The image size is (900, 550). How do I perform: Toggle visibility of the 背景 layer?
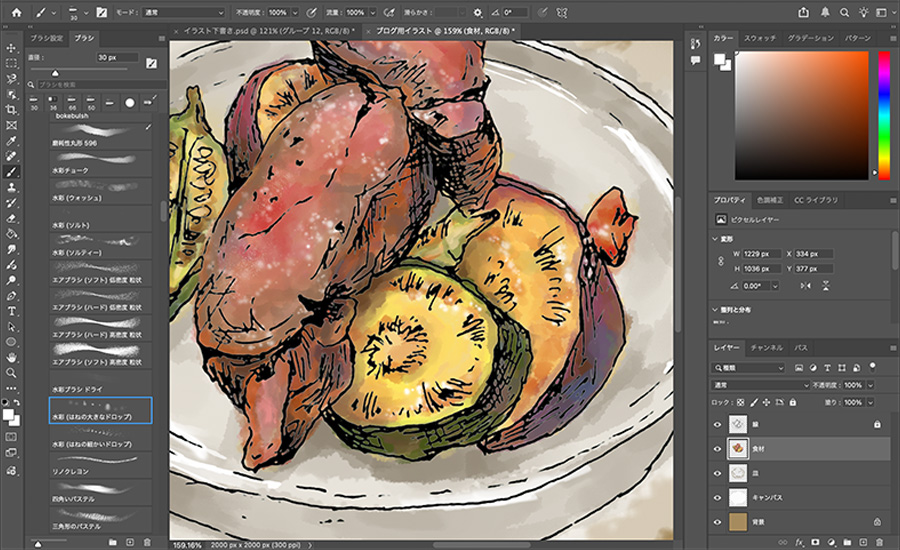pyautogui.click(x=717, y=521)
